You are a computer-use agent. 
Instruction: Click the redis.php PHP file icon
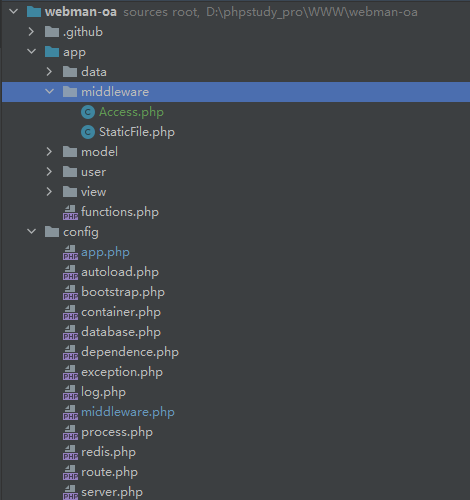(70, 452)
